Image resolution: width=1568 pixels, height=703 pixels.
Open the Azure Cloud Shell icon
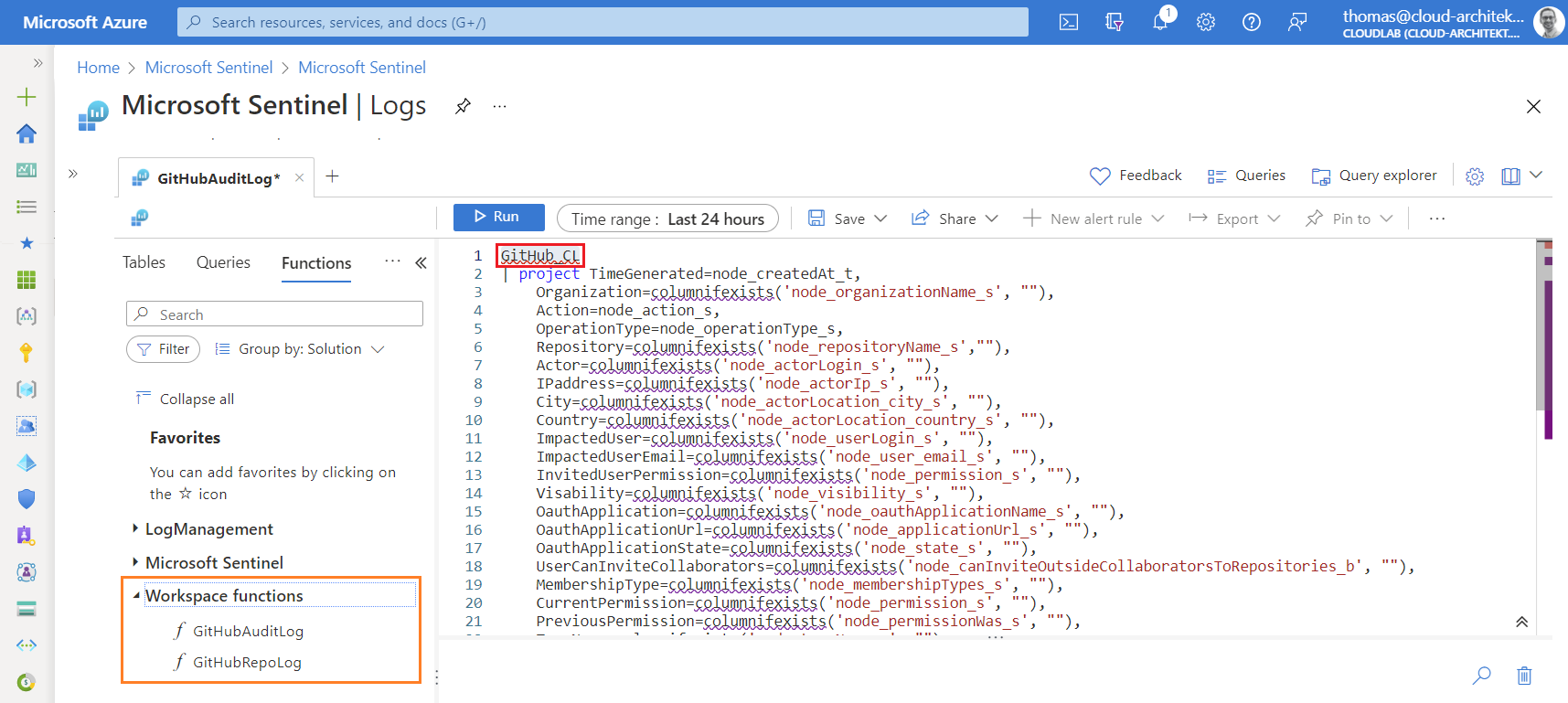click(1068, 22)
